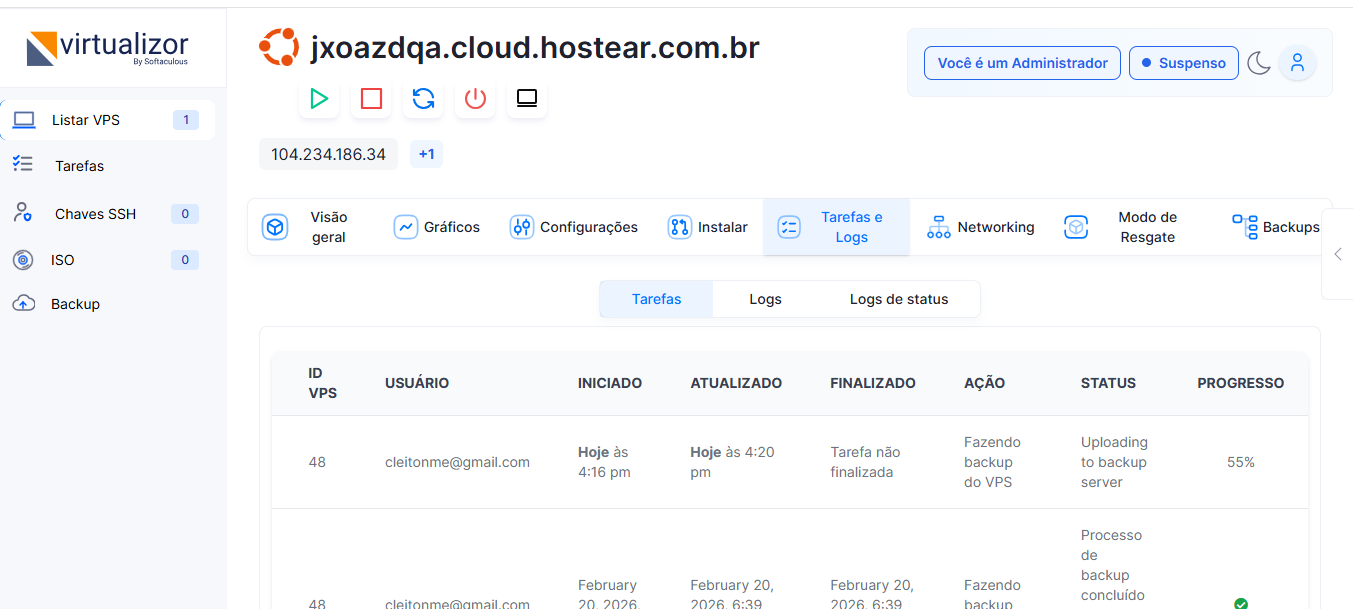The width and height of the screenshot is (1353, 609).
Task: Expand the collapsed right side panel arrow
Action: [x=1337, y=254]
